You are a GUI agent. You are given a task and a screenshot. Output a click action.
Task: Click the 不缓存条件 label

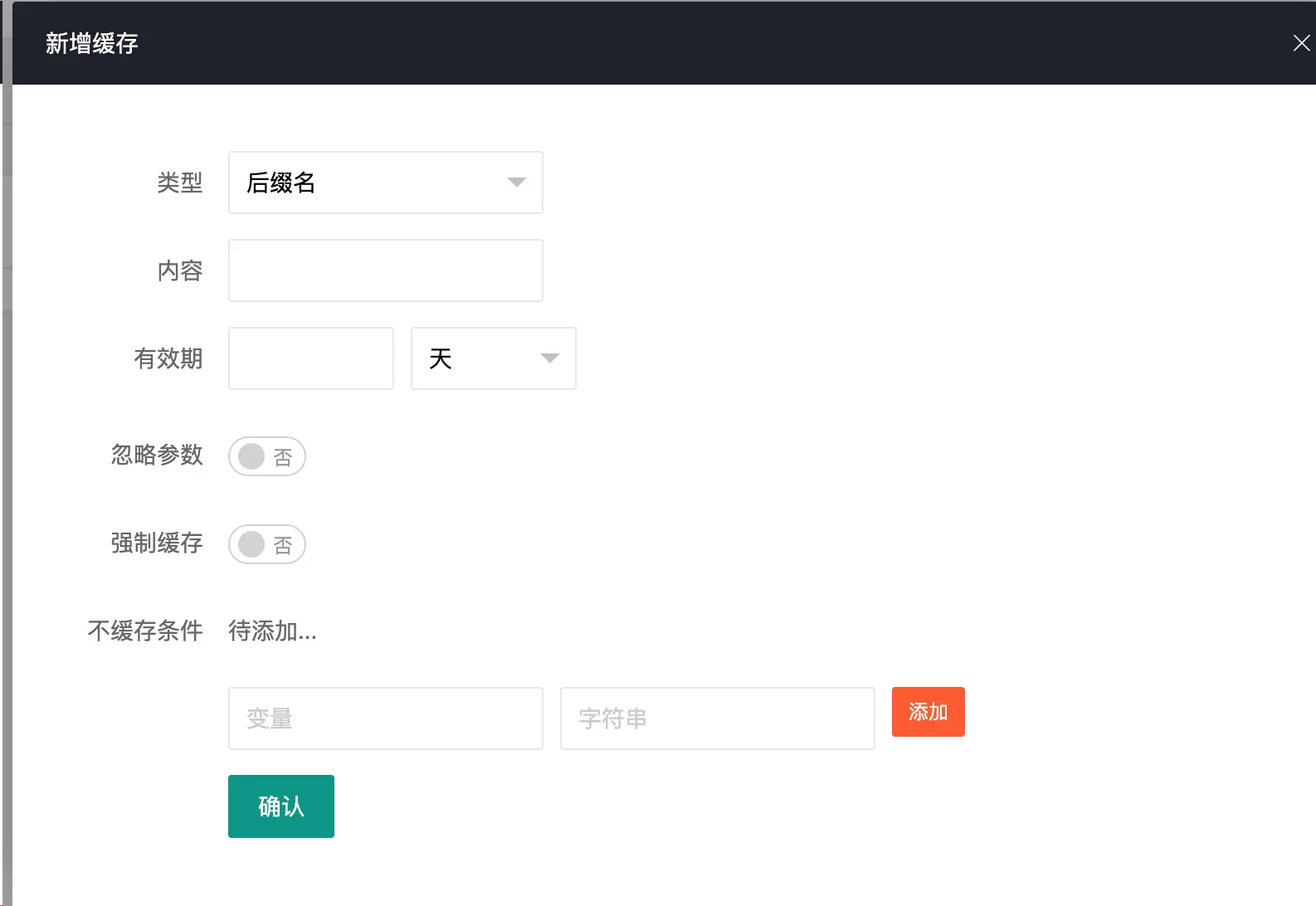click(145, 631)
